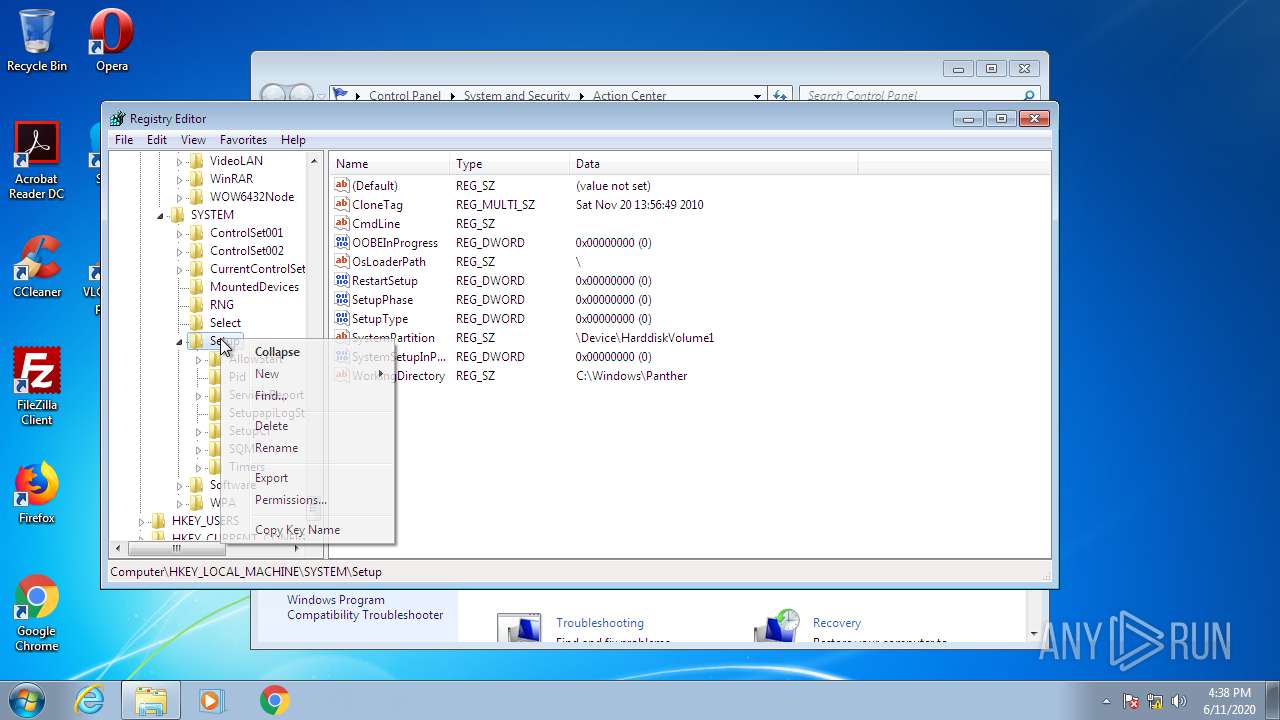1280x720 pixels.
Task: Open Internet Explorer from taskbar
Action: click(x=90, y=700)
